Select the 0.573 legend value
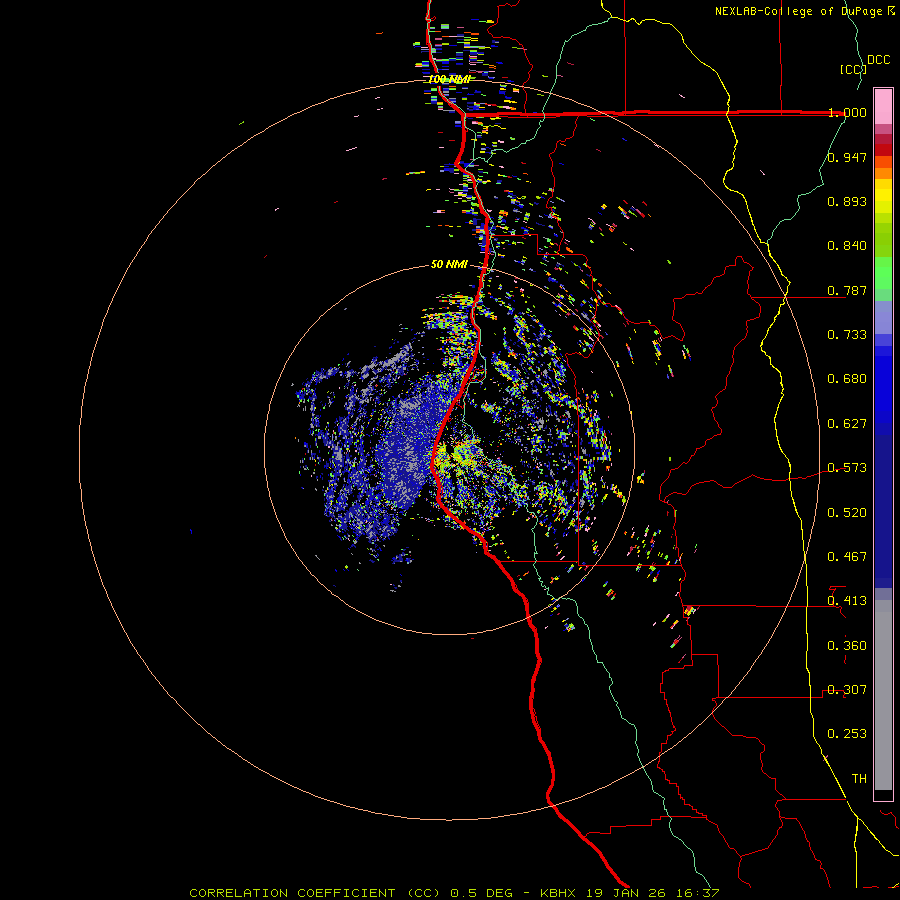This screenshot has height=900, width=900. tap(847, 467)
